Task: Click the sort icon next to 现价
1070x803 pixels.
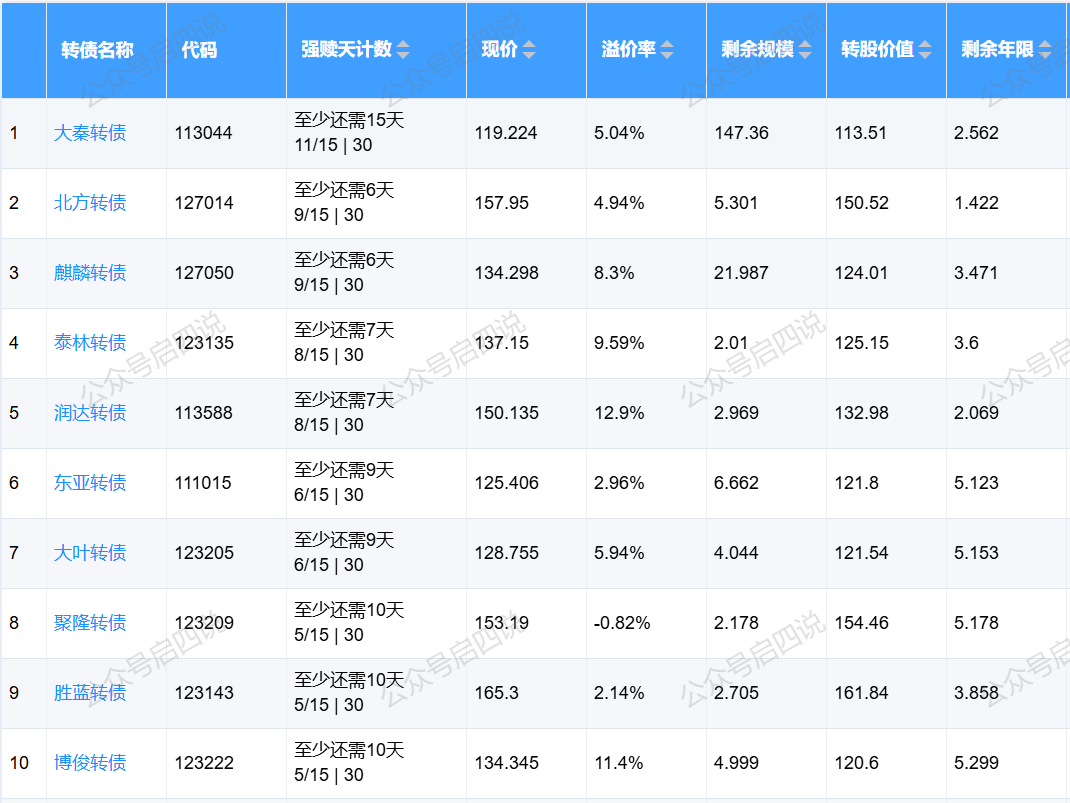Action: 529,50
